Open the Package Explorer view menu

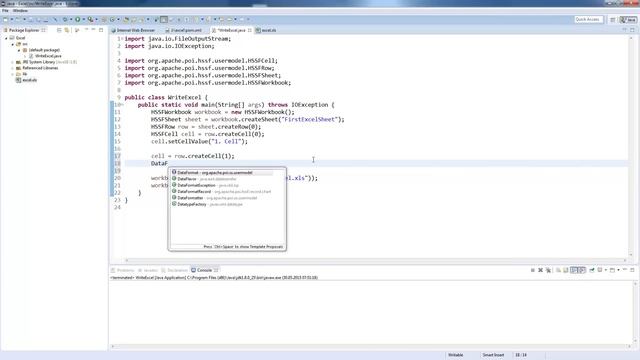pyautogui.click(x=86, y=30)
